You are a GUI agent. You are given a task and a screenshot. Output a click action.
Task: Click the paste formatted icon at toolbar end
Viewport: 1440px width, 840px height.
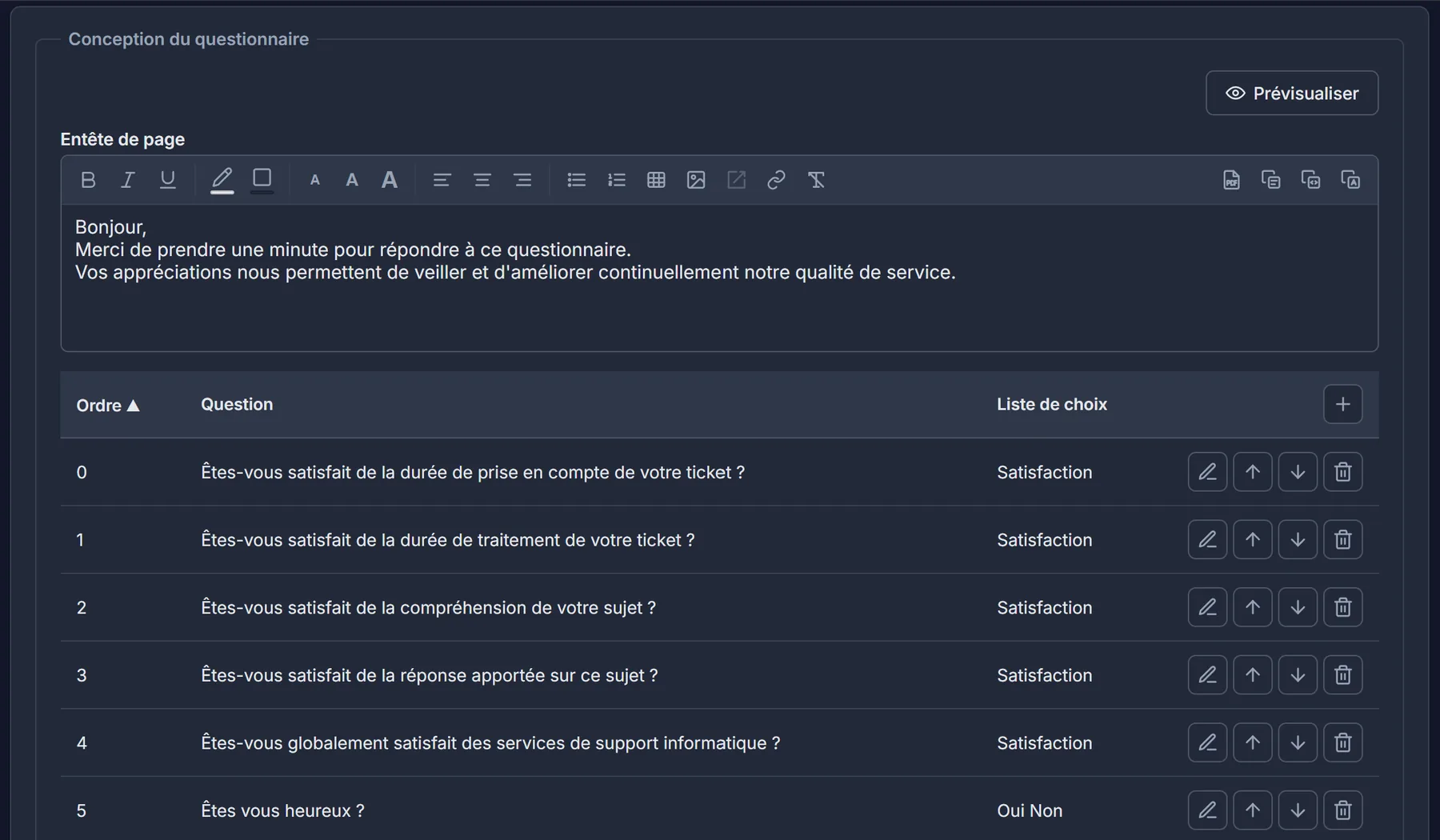pos(1350,180)
